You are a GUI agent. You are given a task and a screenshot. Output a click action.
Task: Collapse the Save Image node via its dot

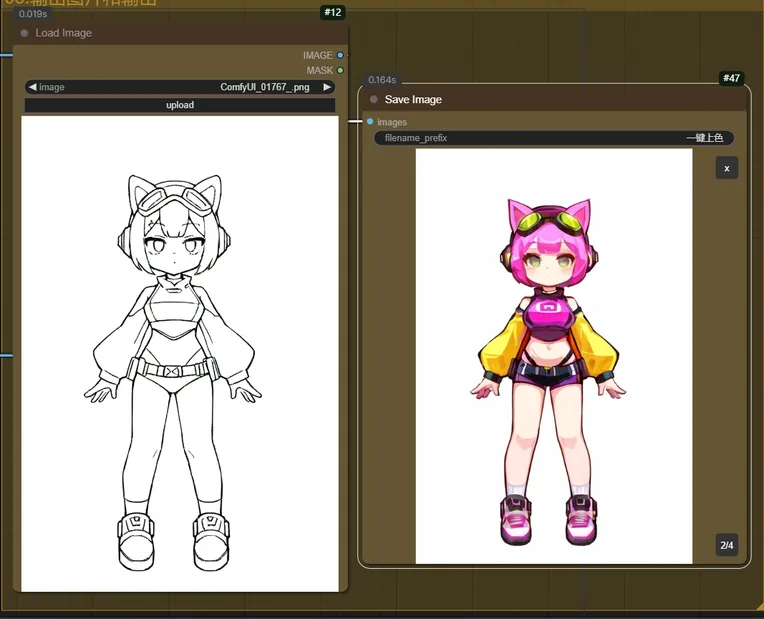tap(374, 99)
